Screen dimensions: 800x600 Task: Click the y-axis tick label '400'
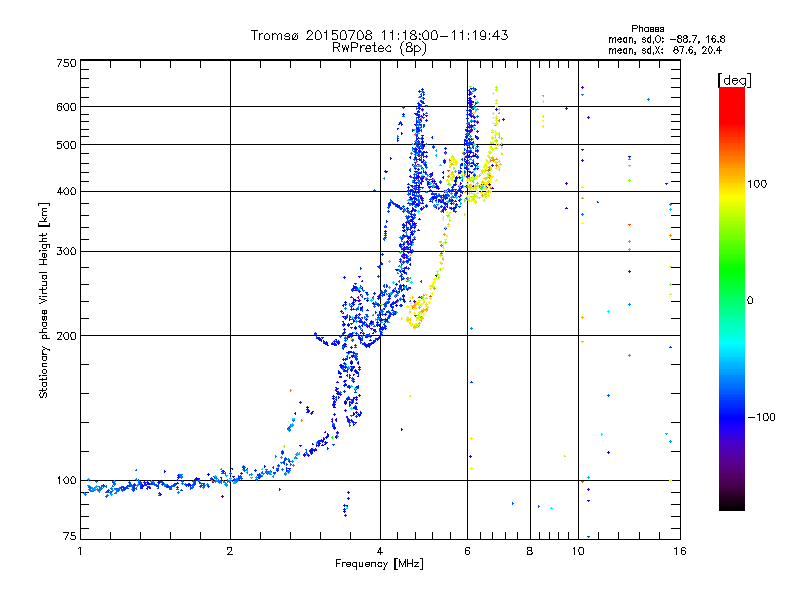click(66, 191)
